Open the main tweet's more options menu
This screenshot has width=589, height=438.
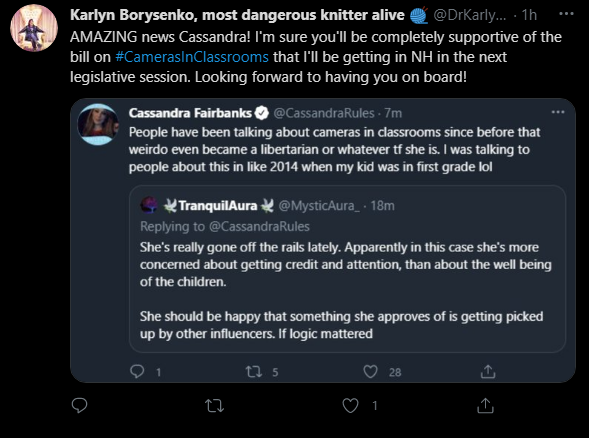coord(566,14)
